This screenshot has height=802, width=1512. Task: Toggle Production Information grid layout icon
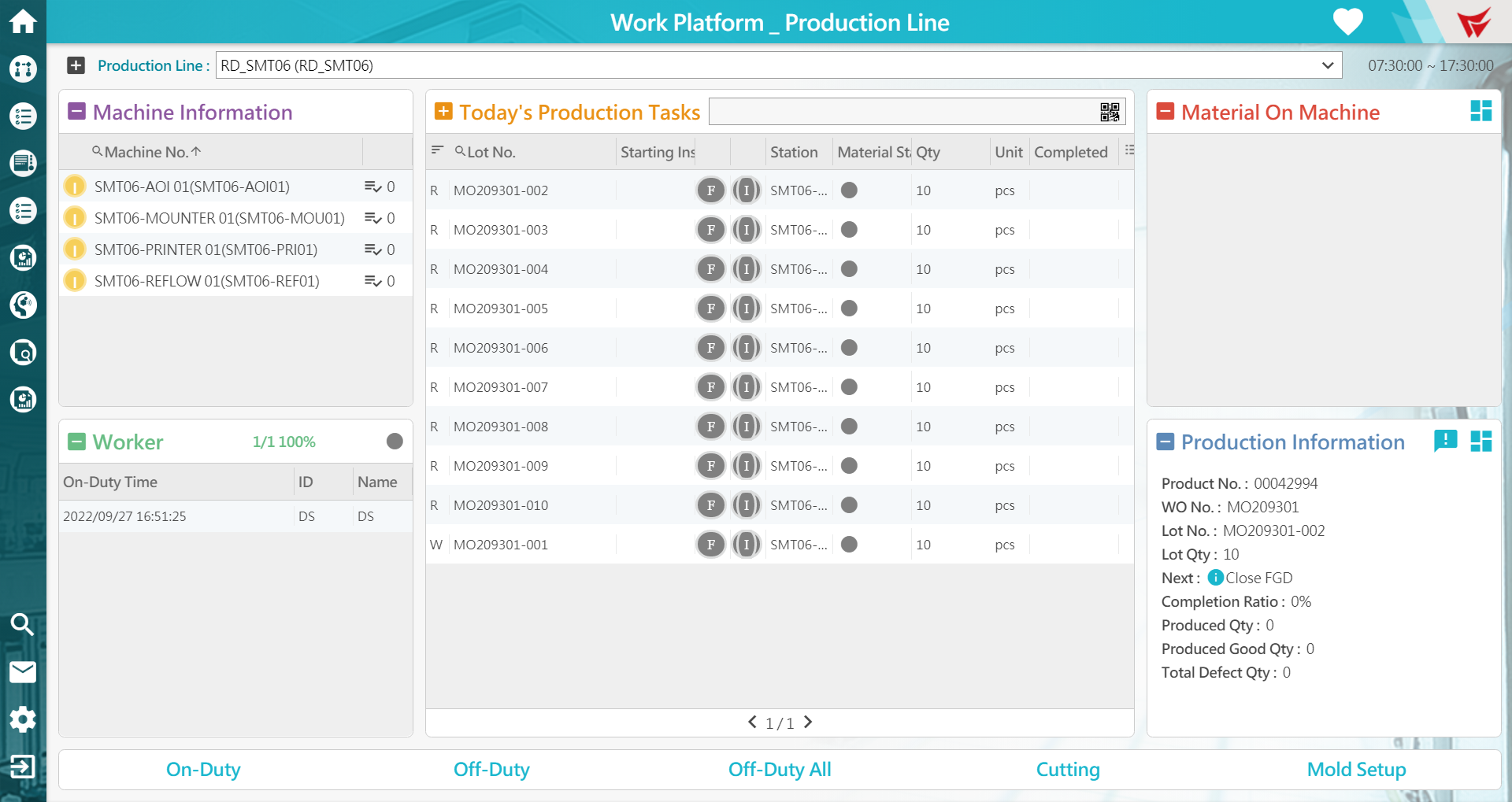1480,442
